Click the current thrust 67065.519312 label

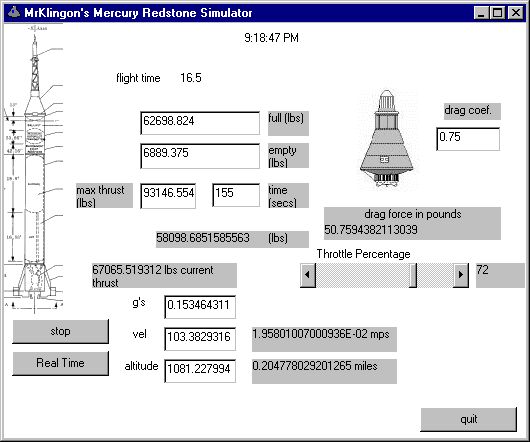[x=164, y=276]
